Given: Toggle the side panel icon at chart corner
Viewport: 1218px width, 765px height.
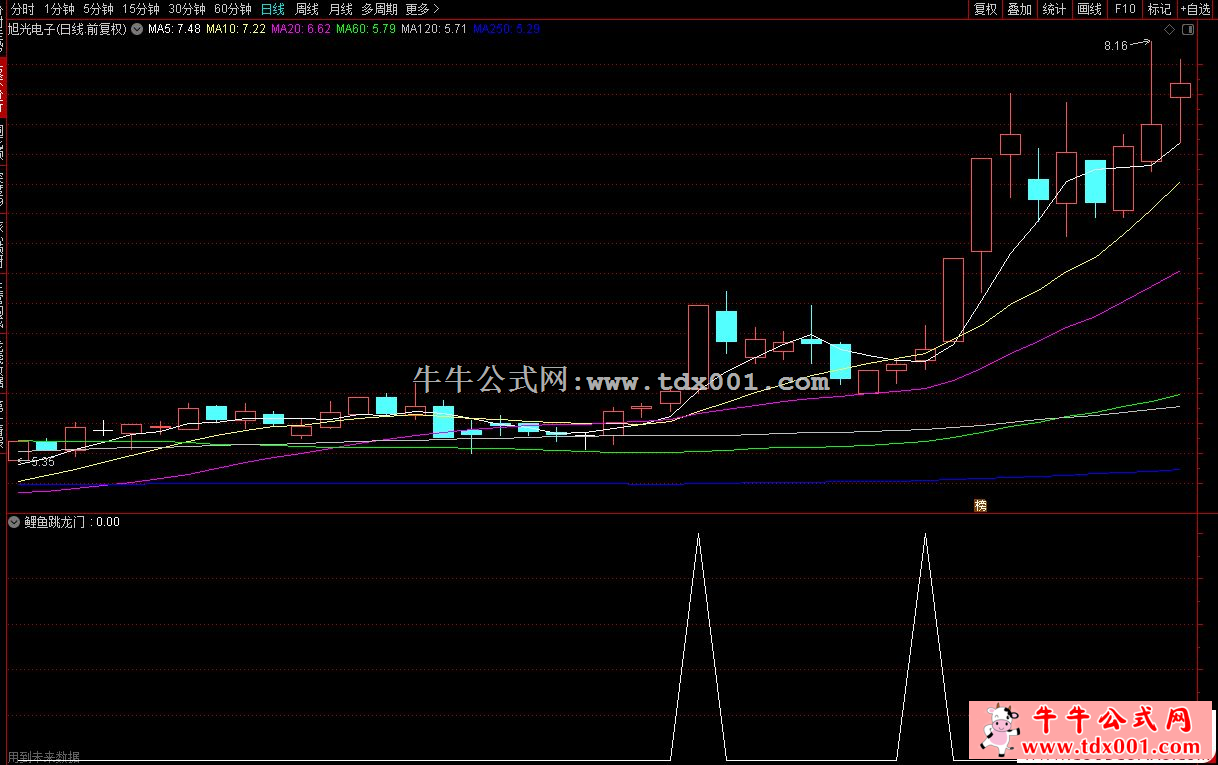Looking at the screenshot, I should pos(1188,30).
